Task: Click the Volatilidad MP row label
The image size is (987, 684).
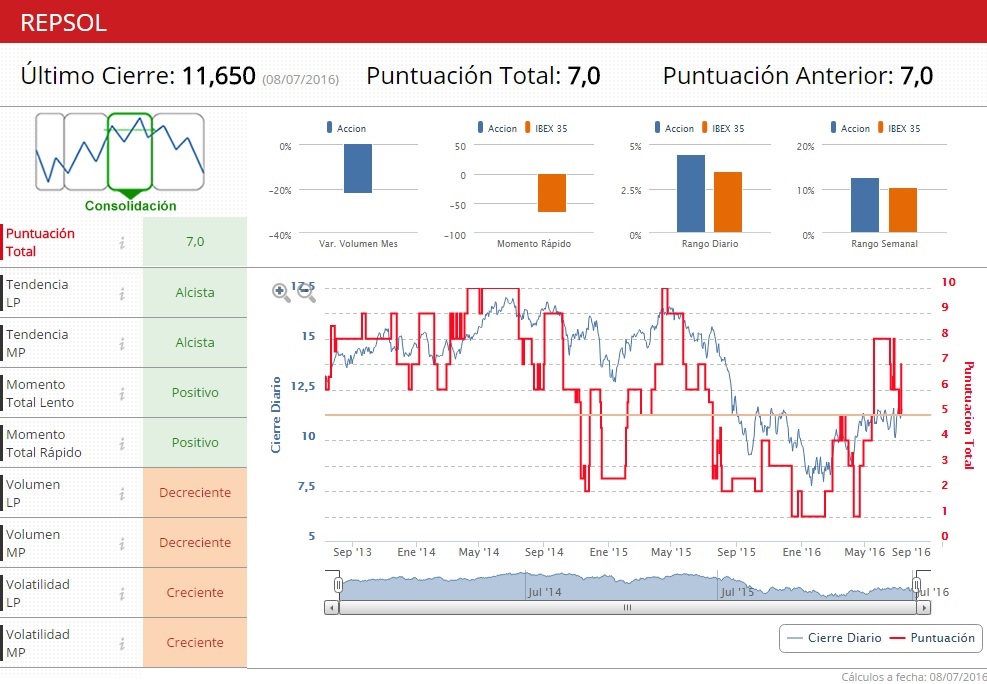Action: pyautogui.click(x=37, y=643)
